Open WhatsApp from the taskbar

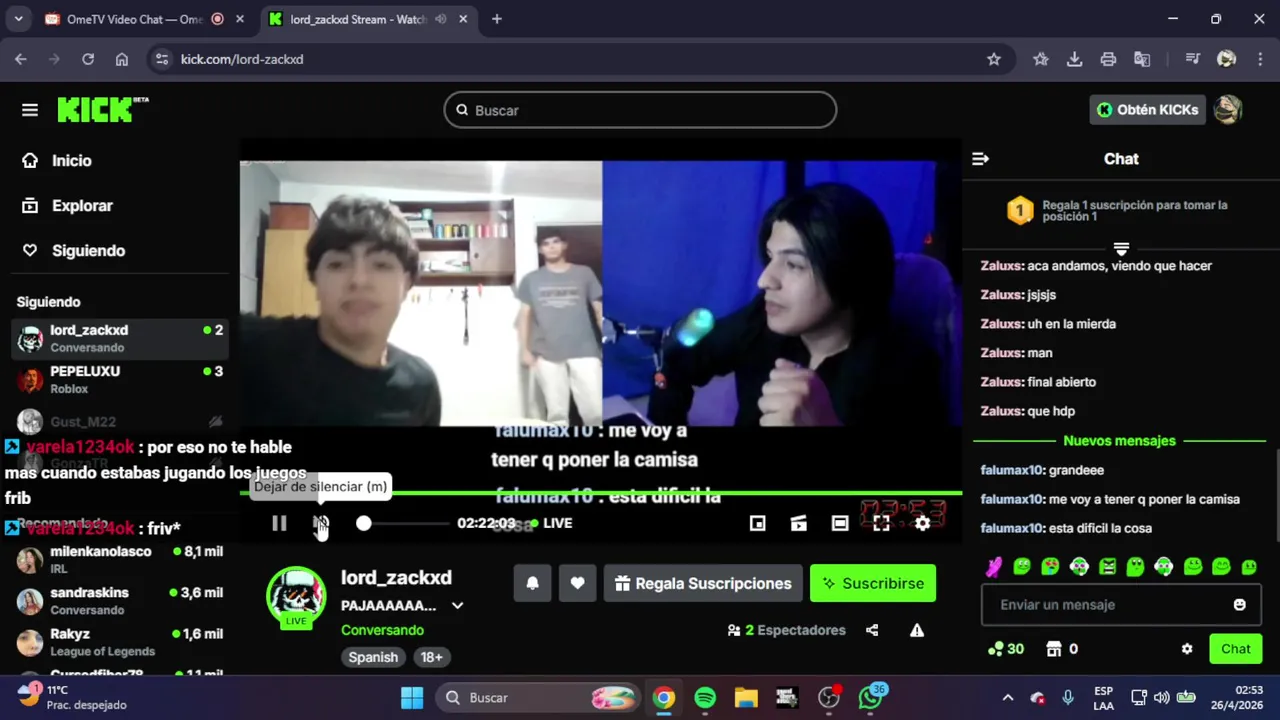pyautogui.click(x=870, y=698)
